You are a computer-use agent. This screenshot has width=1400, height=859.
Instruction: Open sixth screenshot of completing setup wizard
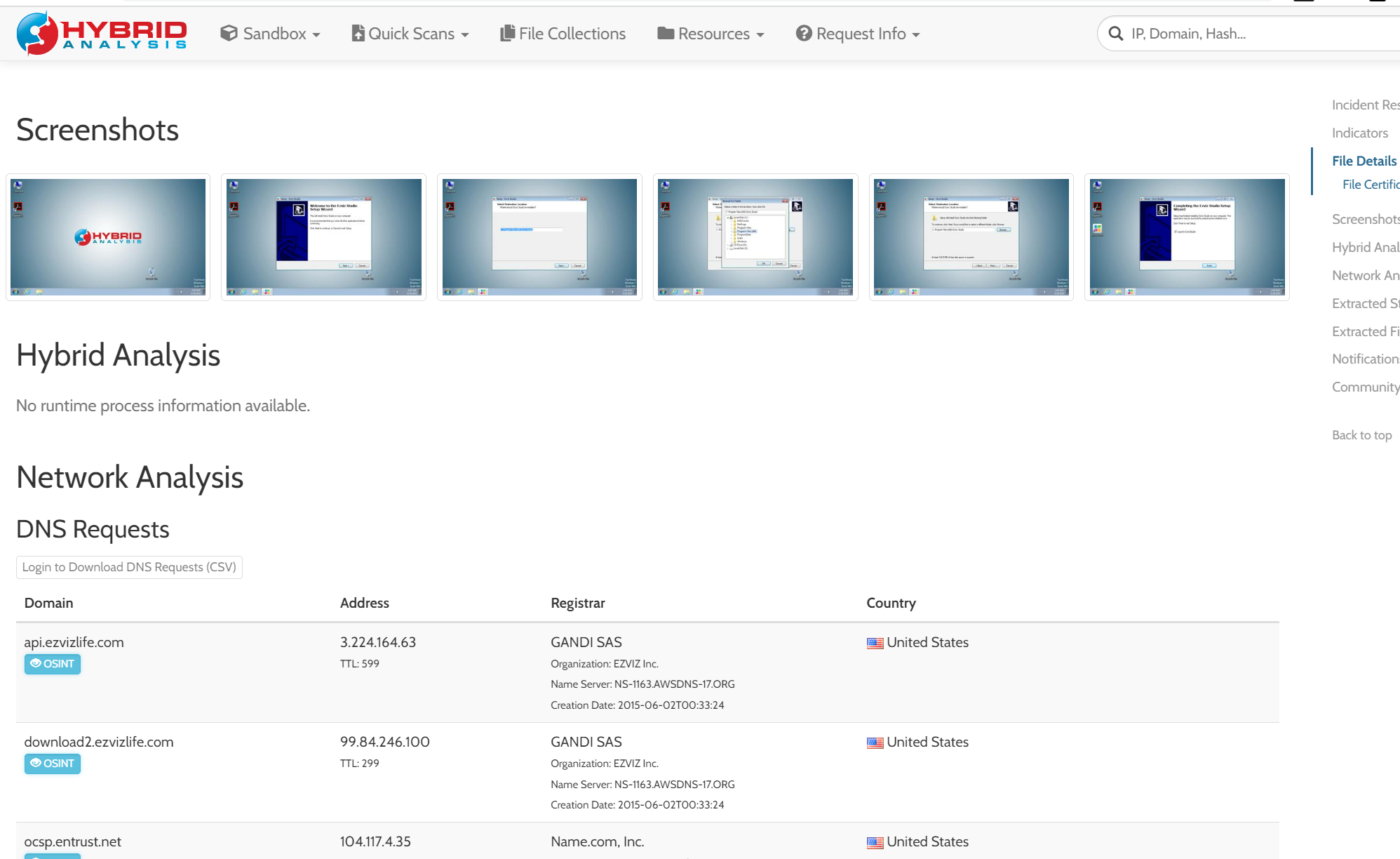pyautogui.click(x=1187, y=237)
